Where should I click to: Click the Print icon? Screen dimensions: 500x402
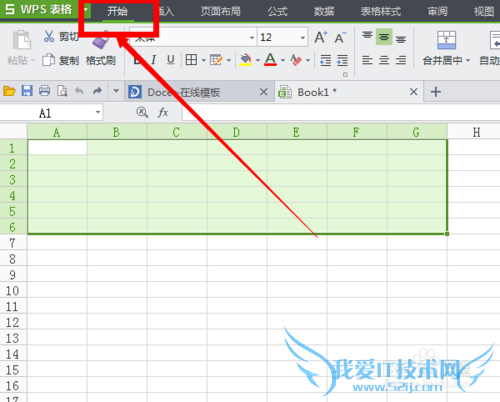coord(44,91)
